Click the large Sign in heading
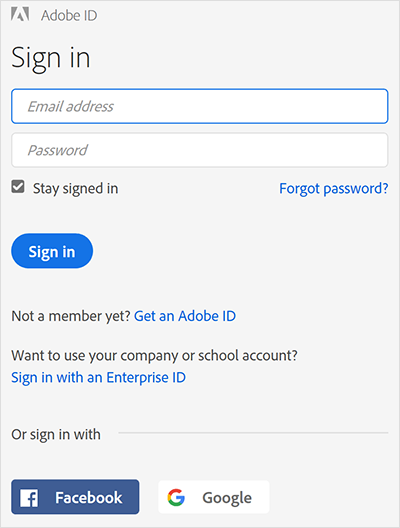Viewport: 400px width, 528px height. (51, 58)
